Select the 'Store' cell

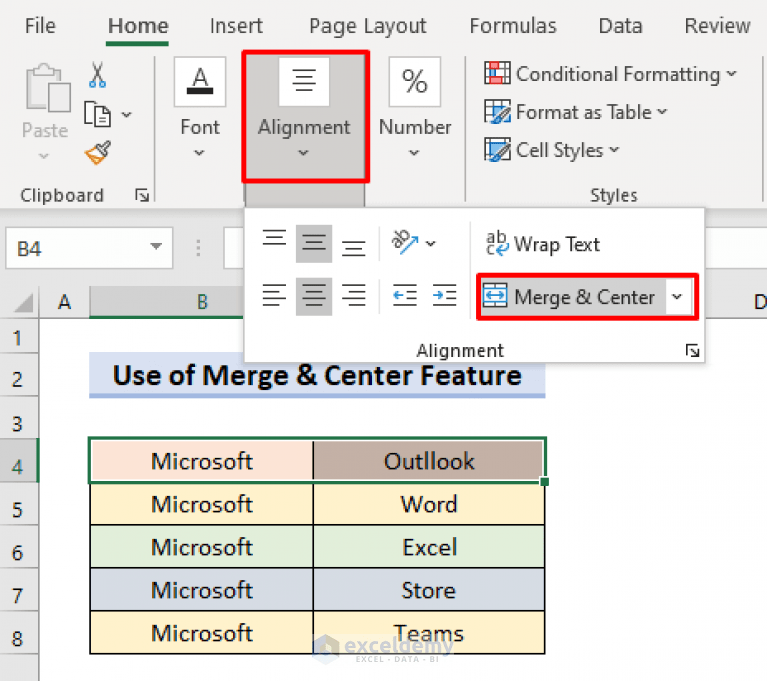click(x=429, y=590)
